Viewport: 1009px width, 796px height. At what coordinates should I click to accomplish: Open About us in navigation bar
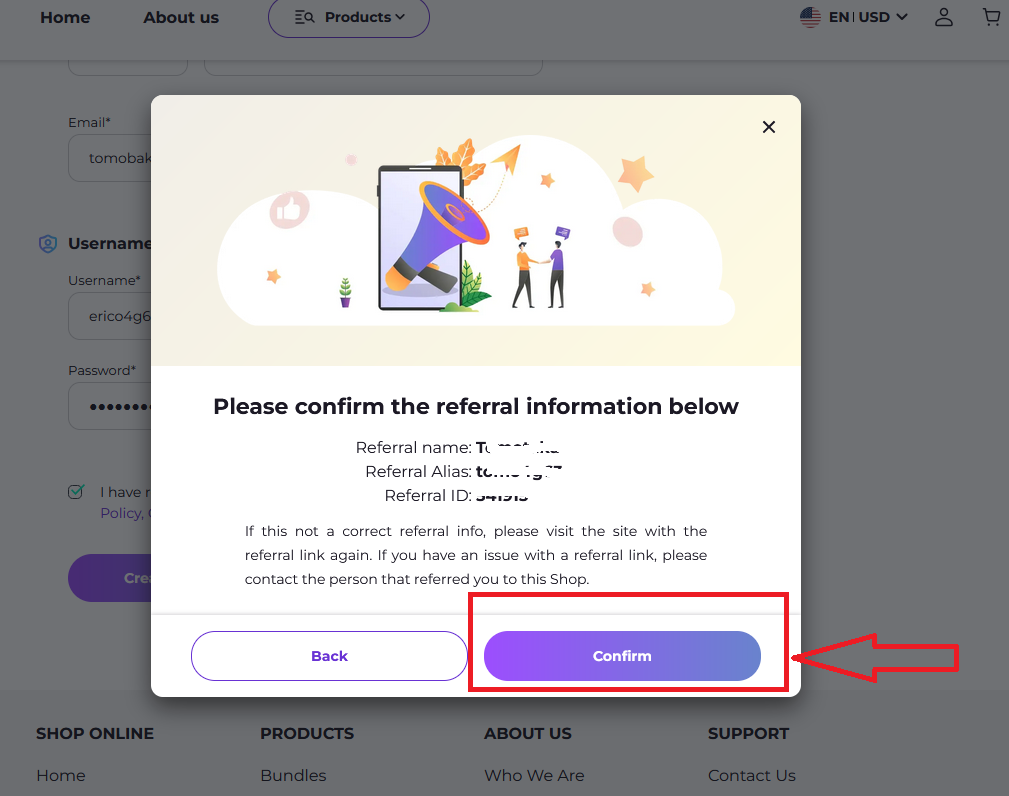click(181, 17)
